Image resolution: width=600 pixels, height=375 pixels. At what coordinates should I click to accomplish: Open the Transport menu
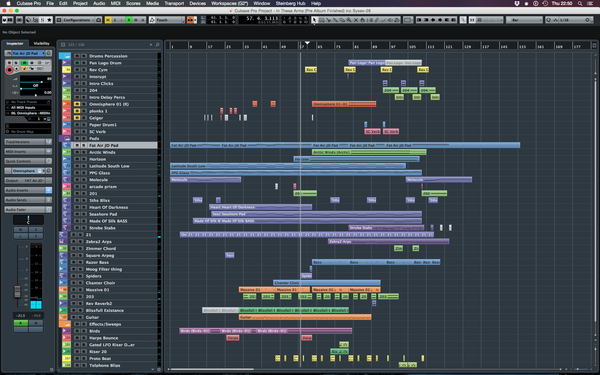[174, 3]
